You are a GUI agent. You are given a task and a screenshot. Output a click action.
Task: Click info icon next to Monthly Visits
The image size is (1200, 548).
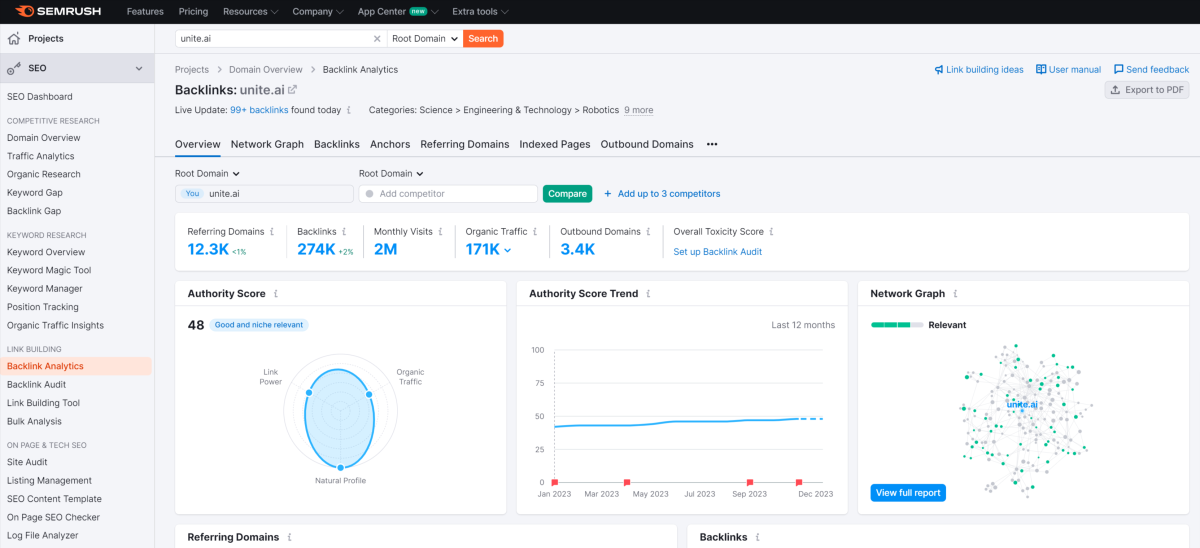tap(441, 231)
